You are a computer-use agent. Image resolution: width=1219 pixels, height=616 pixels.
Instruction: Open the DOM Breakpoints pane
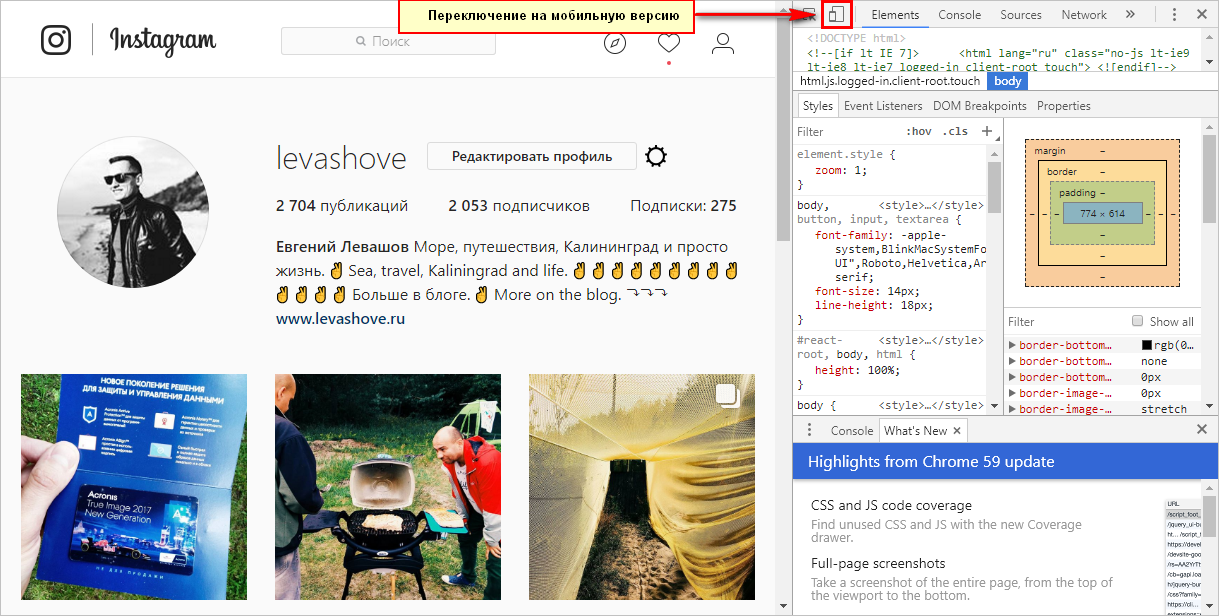979,106
